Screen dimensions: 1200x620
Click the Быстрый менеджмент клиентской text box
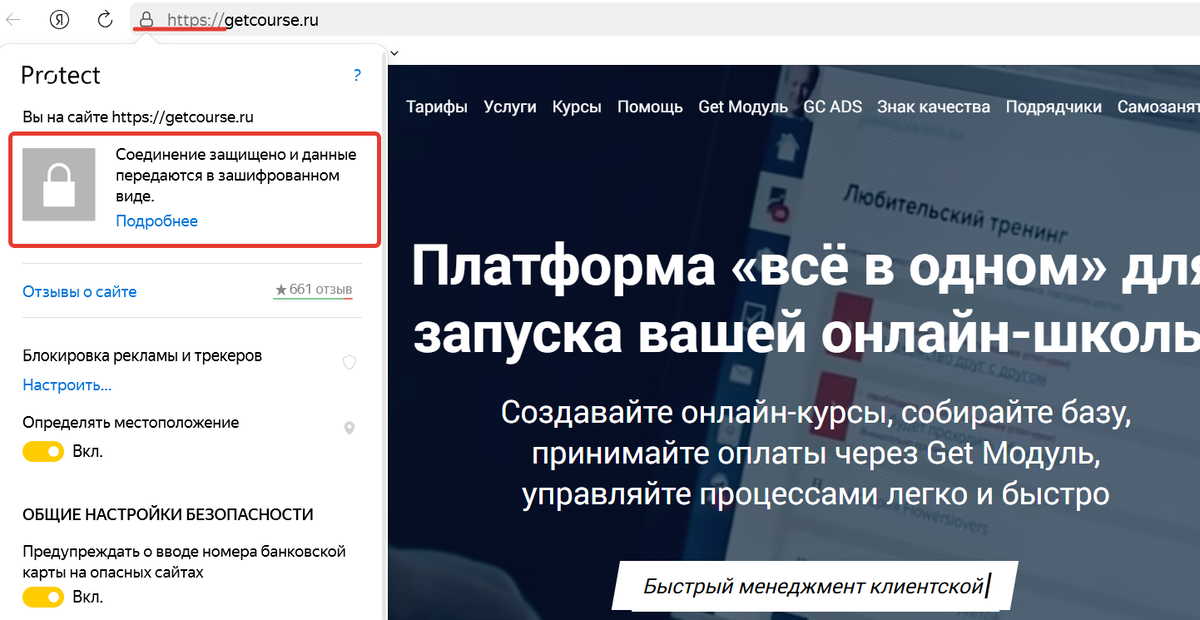(814, 586)
